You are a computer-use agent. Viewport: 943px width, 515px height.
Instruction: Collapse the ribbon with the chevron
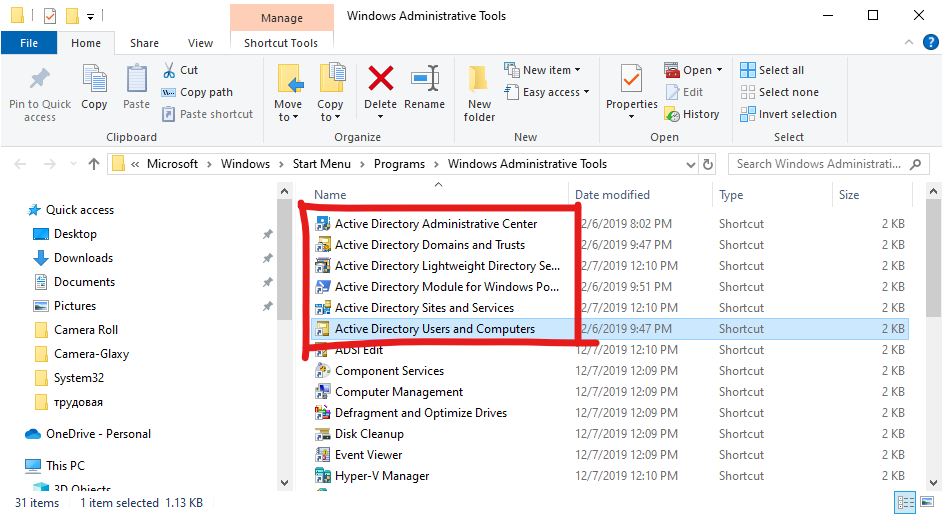pos(909,42)
